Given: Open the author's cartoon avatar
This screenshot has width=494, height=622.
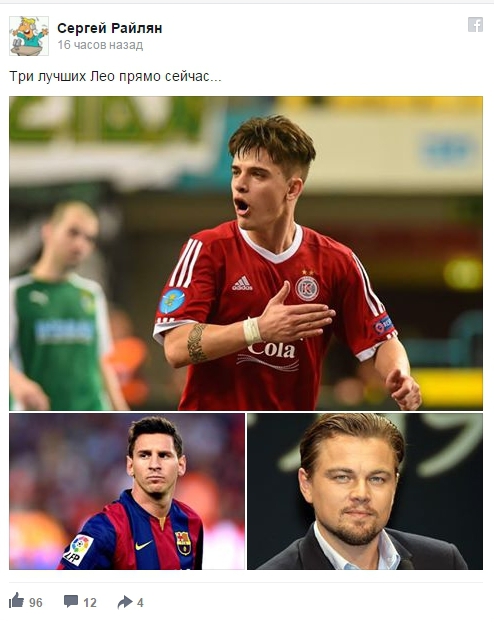Looking at the screenshot, I should pyautogui.click(x=29, y=36).
